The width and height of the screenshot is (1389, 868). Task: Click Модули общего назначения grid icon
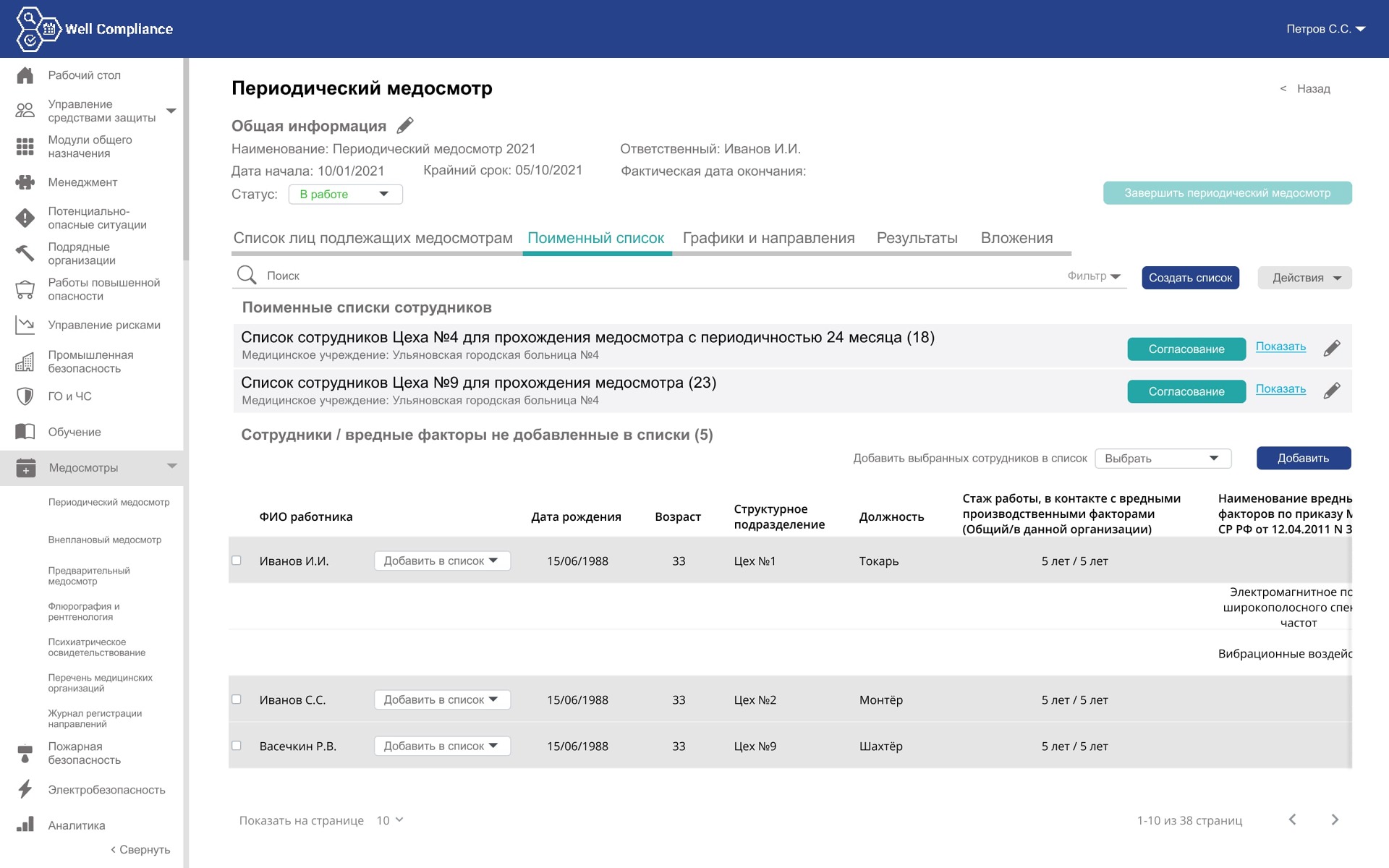(x=25, y=147)
